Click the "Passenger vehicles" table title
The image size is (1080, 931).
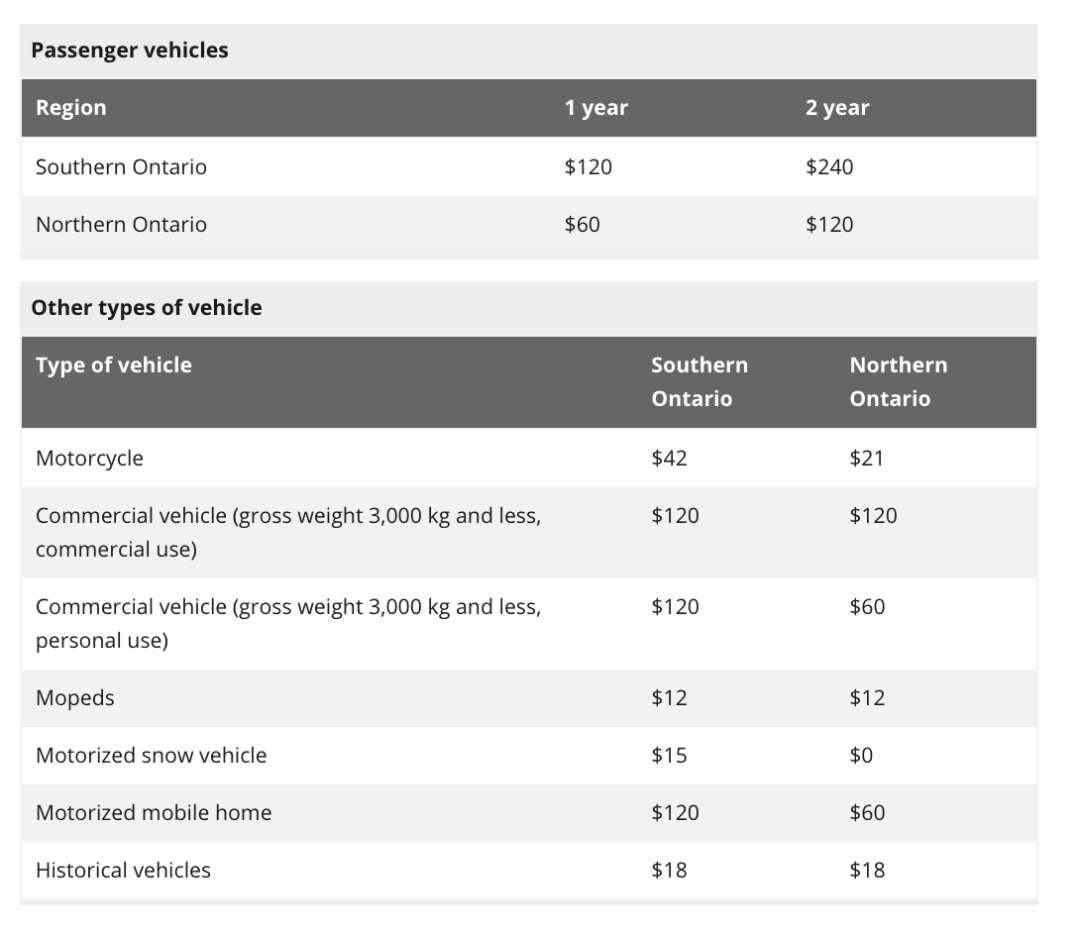[x=129, y=50]
